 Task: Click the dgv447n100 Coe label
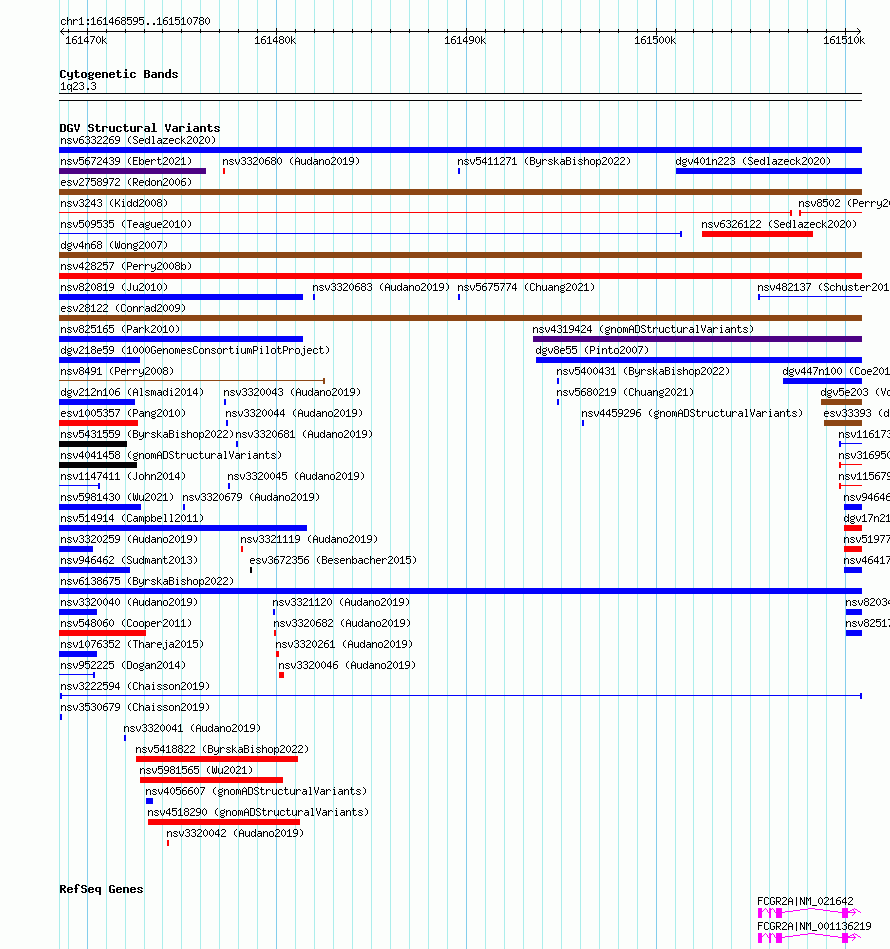tap(836, 372)
